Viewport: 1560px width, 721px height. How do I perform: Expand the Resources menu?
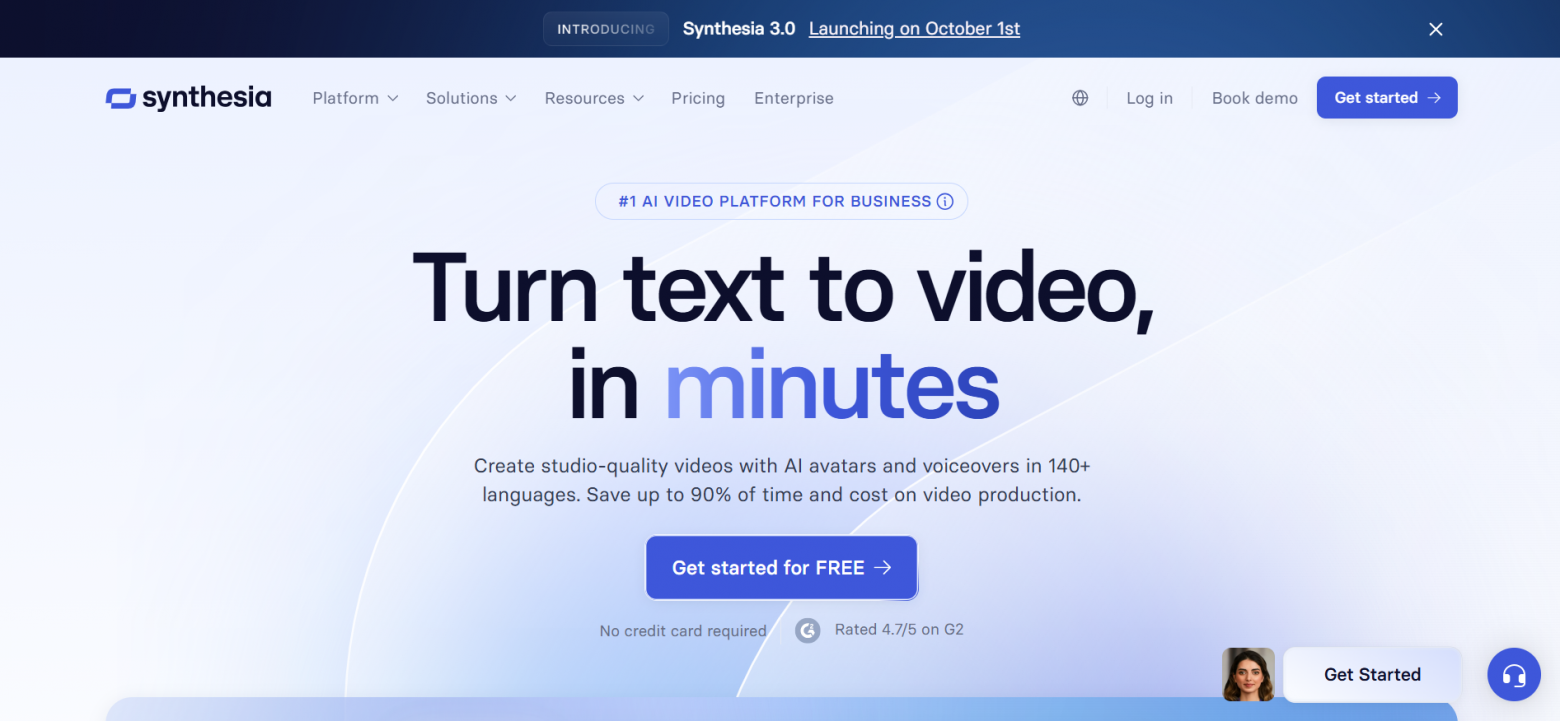(x=594, y=98)
